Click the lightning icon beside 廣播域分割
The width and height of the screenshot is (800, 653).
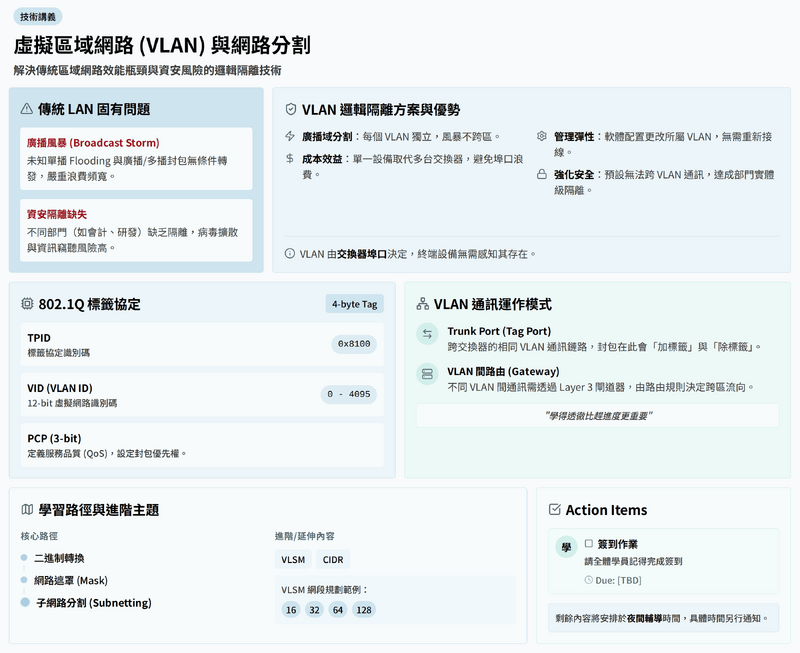(290, 136)
